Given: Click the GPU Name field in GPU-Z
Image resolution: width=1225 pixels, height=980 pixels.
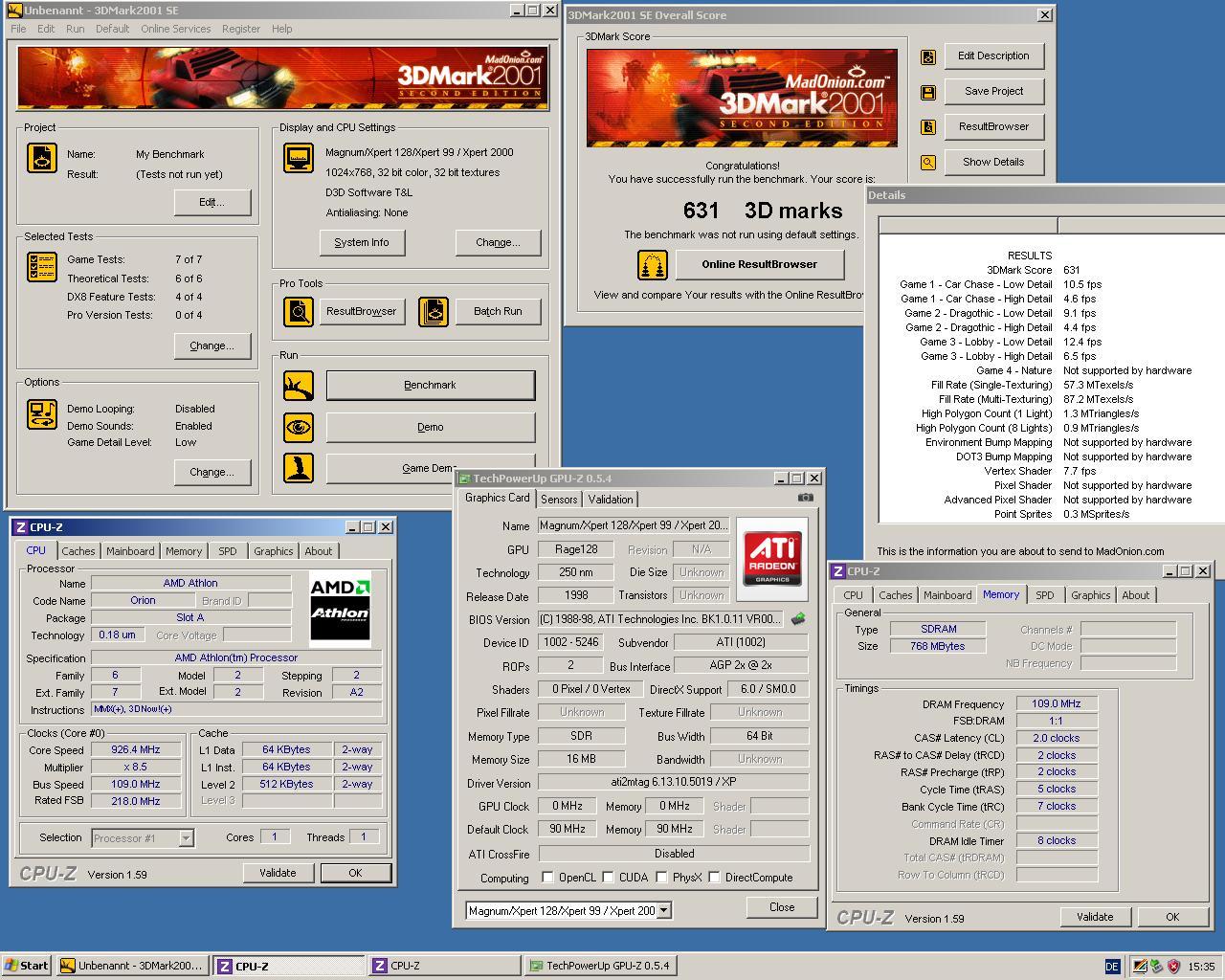Looking at the screenshot, I should click(x=635, y=525).
